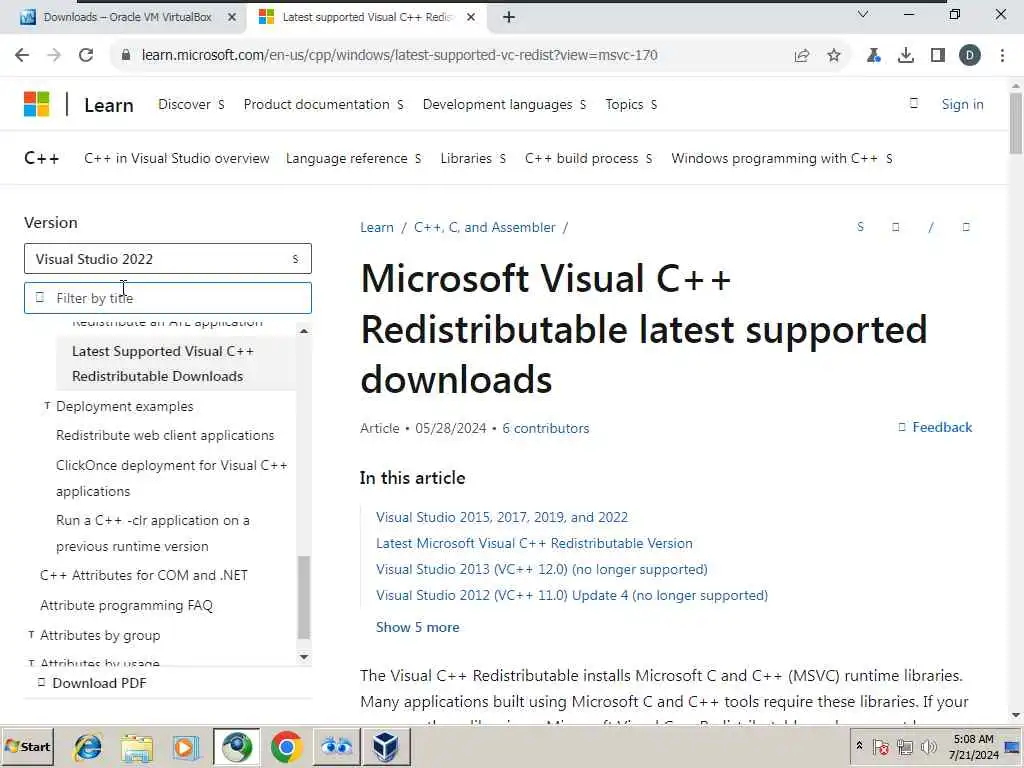Jump to Visual Studio 2015, 2017, 2019, and 2022
The width and height of the screenshot is (1024, 768).
coord(502,517)
